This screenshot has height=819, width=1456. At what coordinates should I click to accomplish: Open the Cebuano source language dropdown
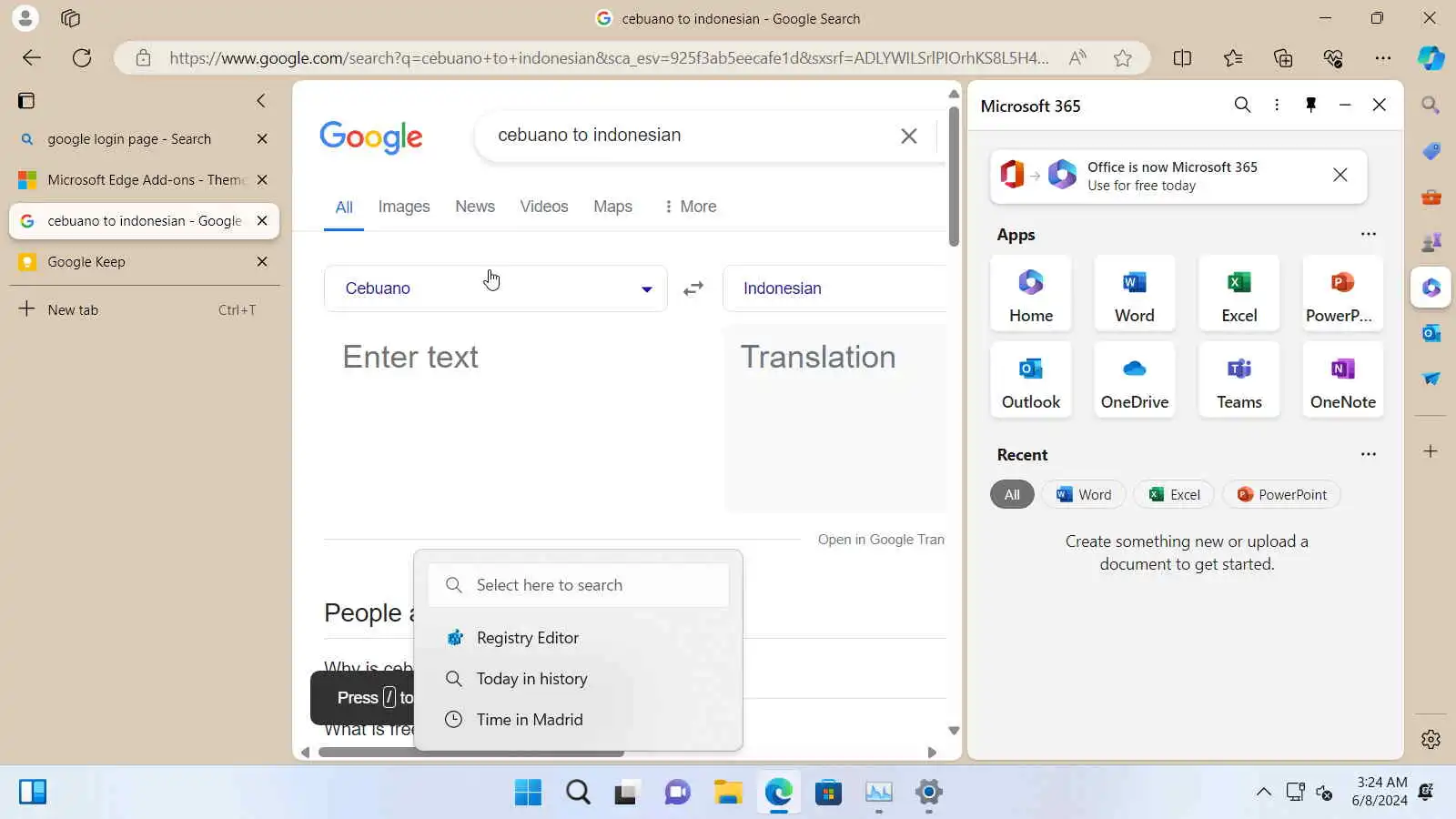(x=496, y=288)
